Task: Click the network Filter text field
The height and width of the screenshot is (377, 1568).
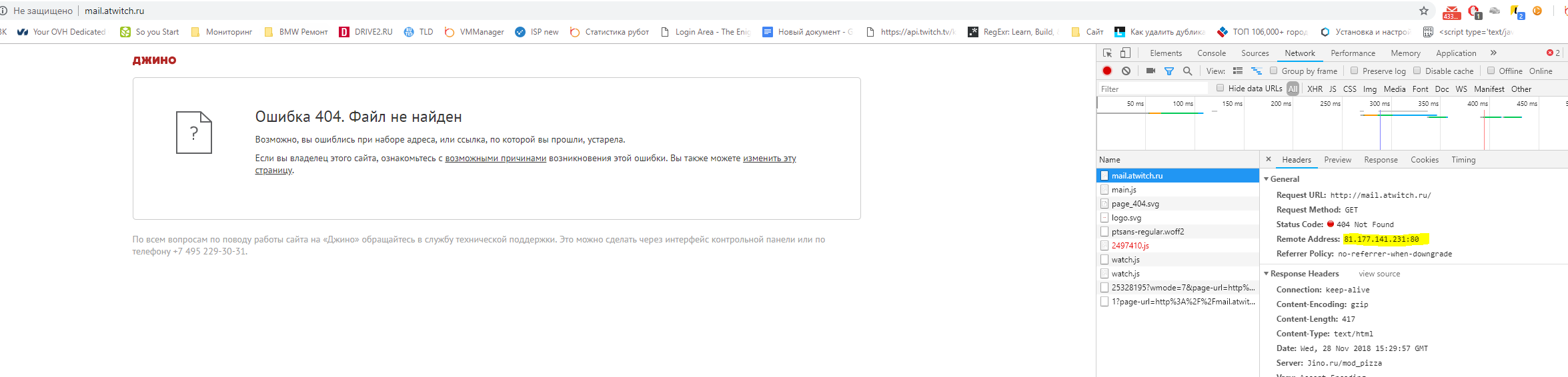Action: click(1152, 89)
